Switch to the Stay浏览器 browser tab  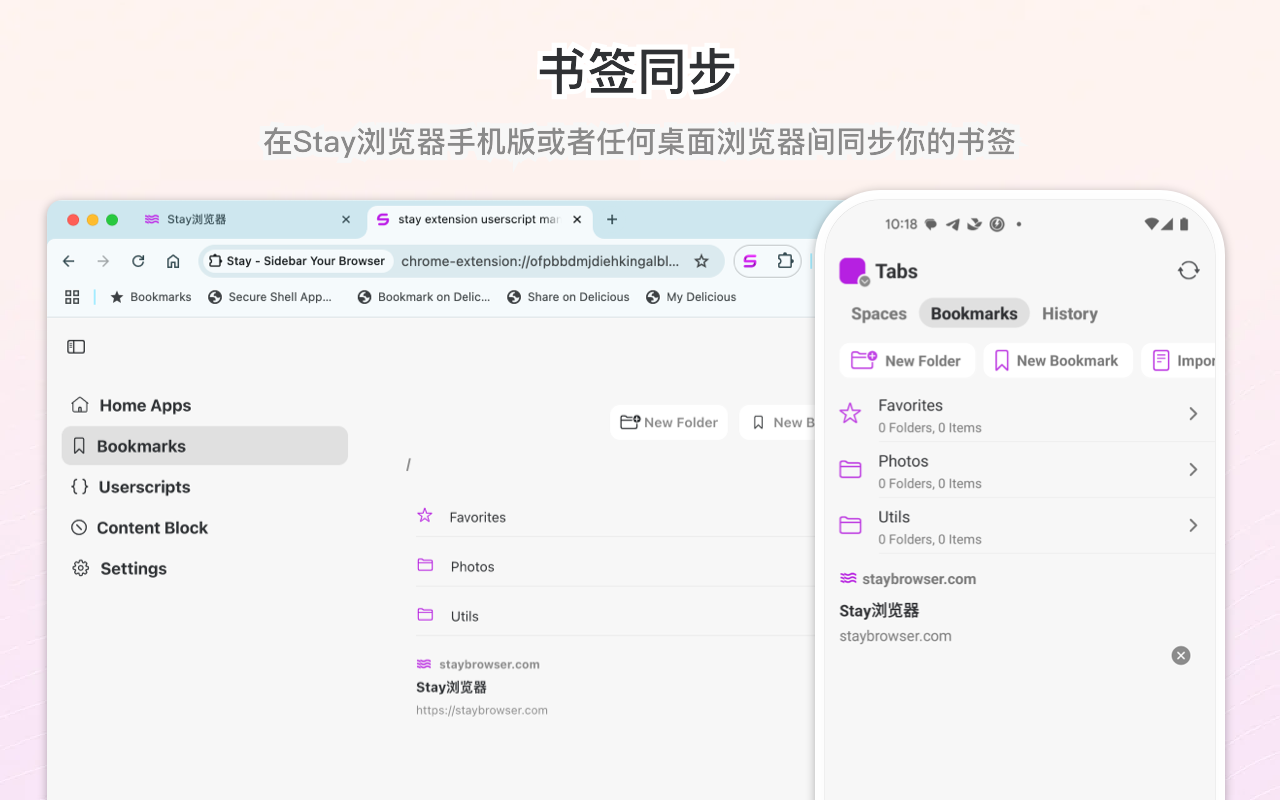(247, 220)
